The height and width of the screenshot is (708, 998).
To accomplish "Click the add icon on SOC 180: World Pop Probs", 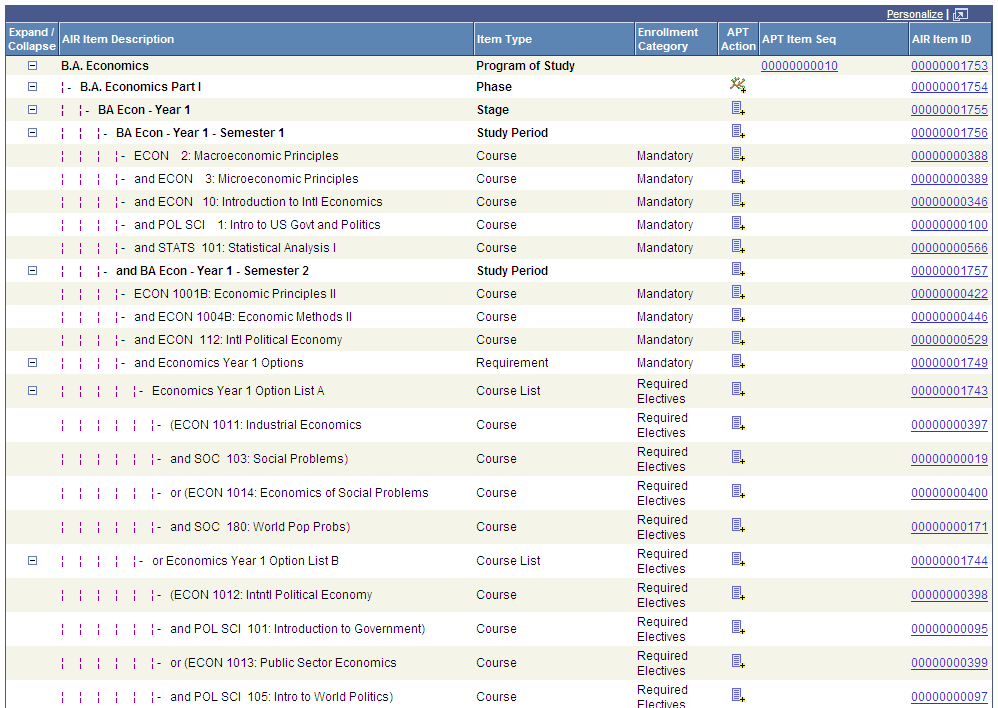I will [x=738, y=526].
